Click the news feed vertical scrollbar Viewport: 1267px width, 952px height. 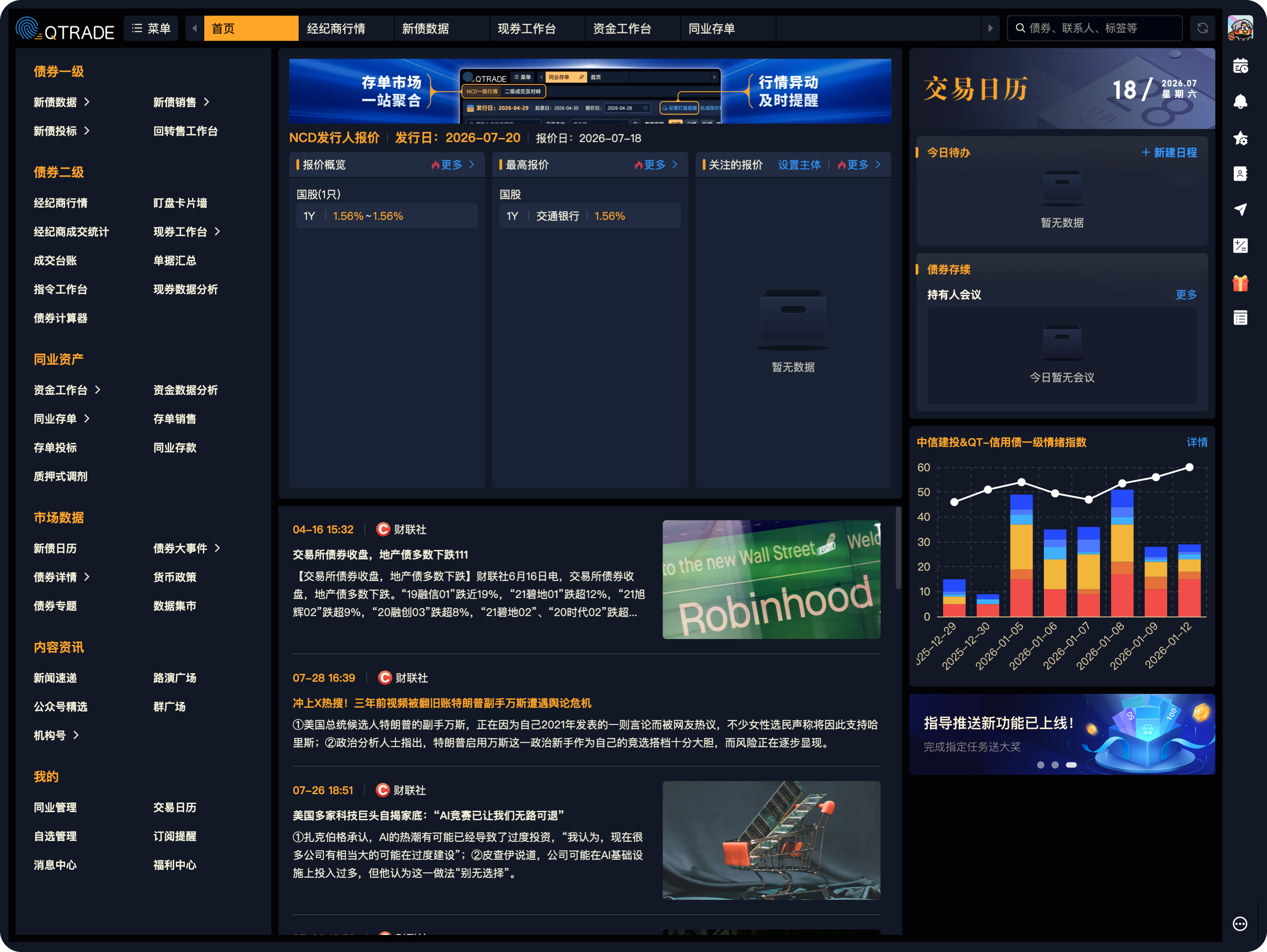[898, 547]
